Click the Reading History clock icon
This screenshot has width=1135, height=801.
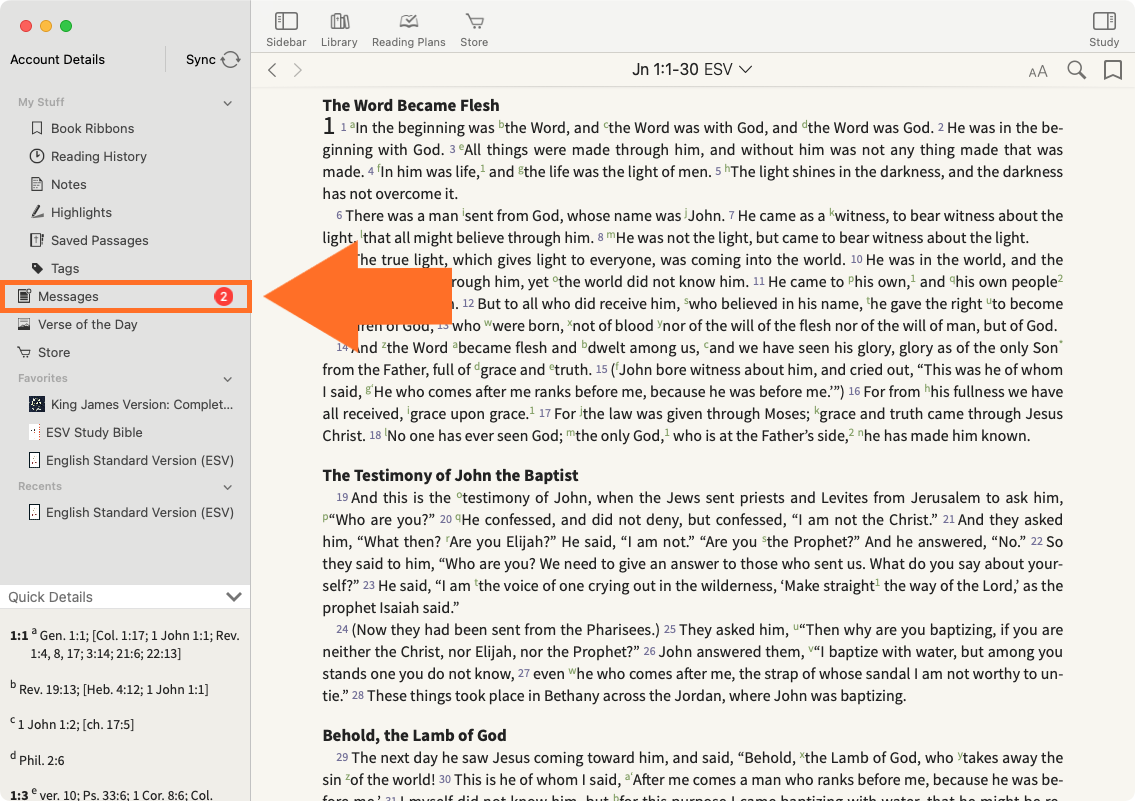pyautogui.click(x=36, y=156)
